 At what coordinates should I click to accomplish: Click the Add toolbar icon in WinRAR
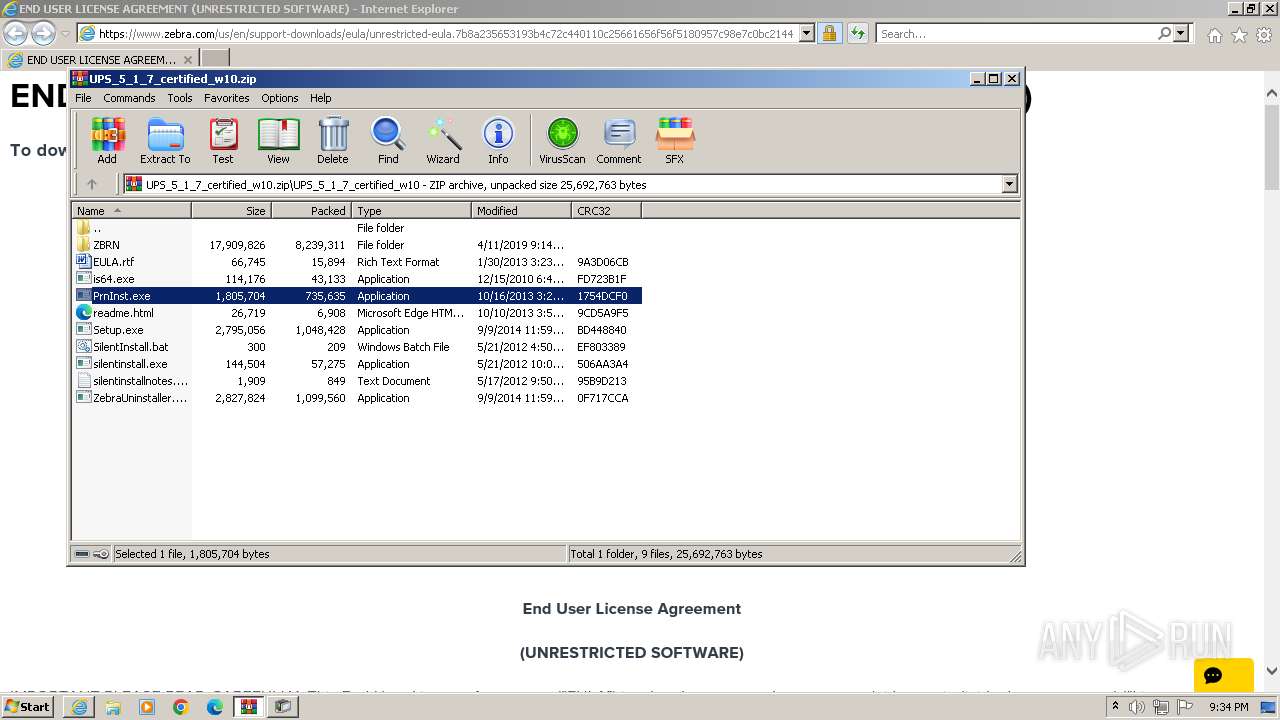click(x=107, y=140)
